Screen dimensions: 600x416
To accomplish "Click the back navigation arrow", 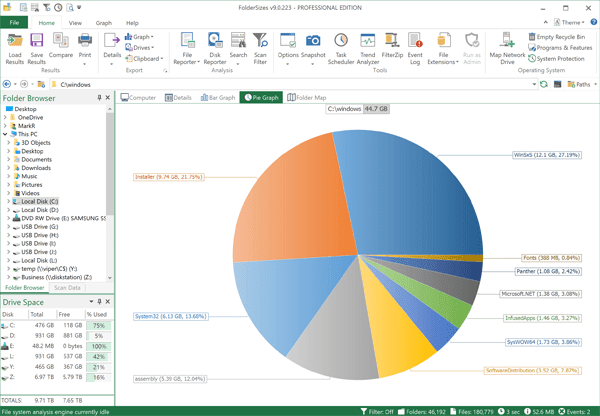I will pyautogui.click(x=7, y=84).
